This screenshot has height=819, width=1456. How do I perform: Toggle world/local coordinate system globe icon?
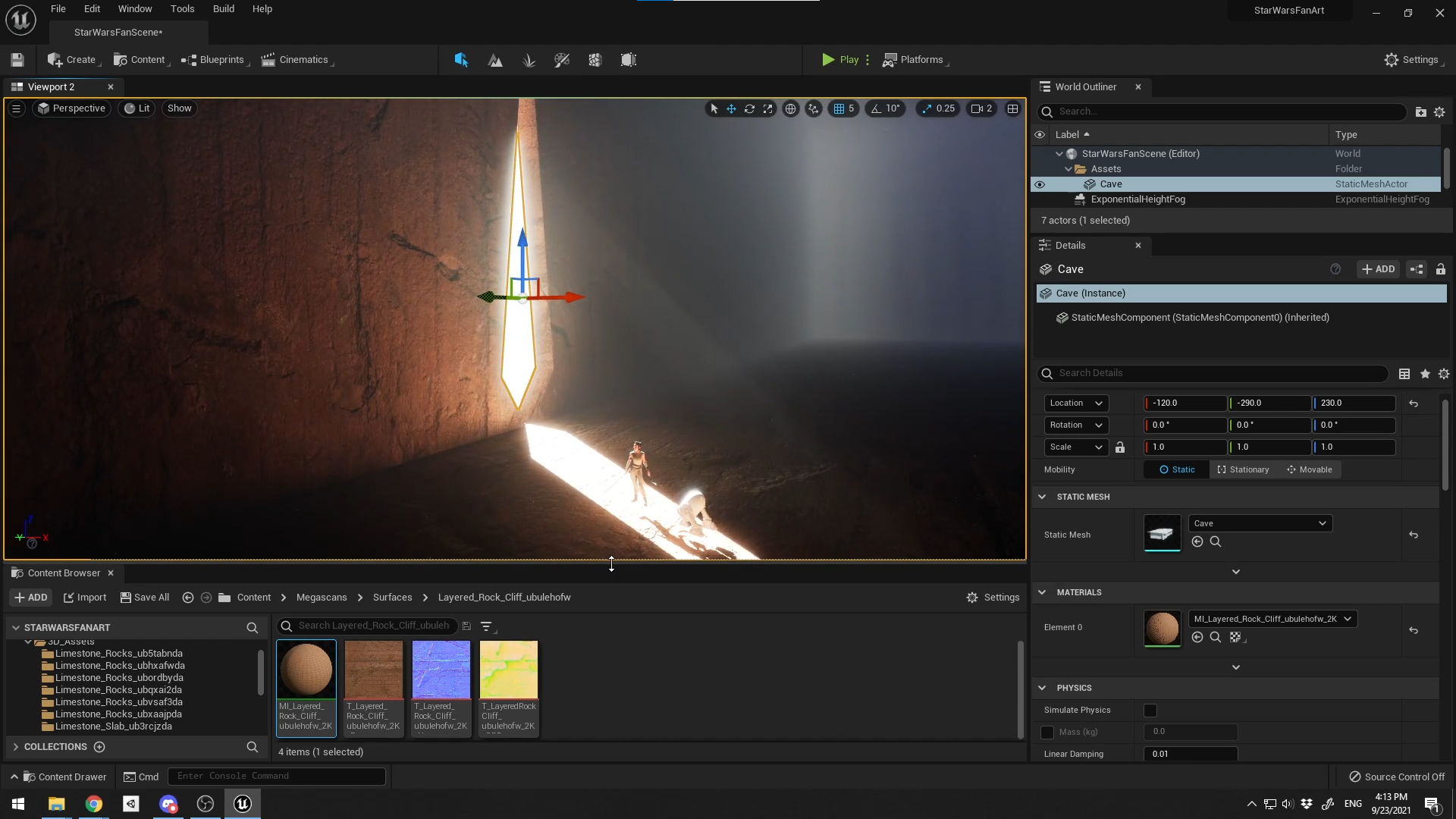[791, 108]
